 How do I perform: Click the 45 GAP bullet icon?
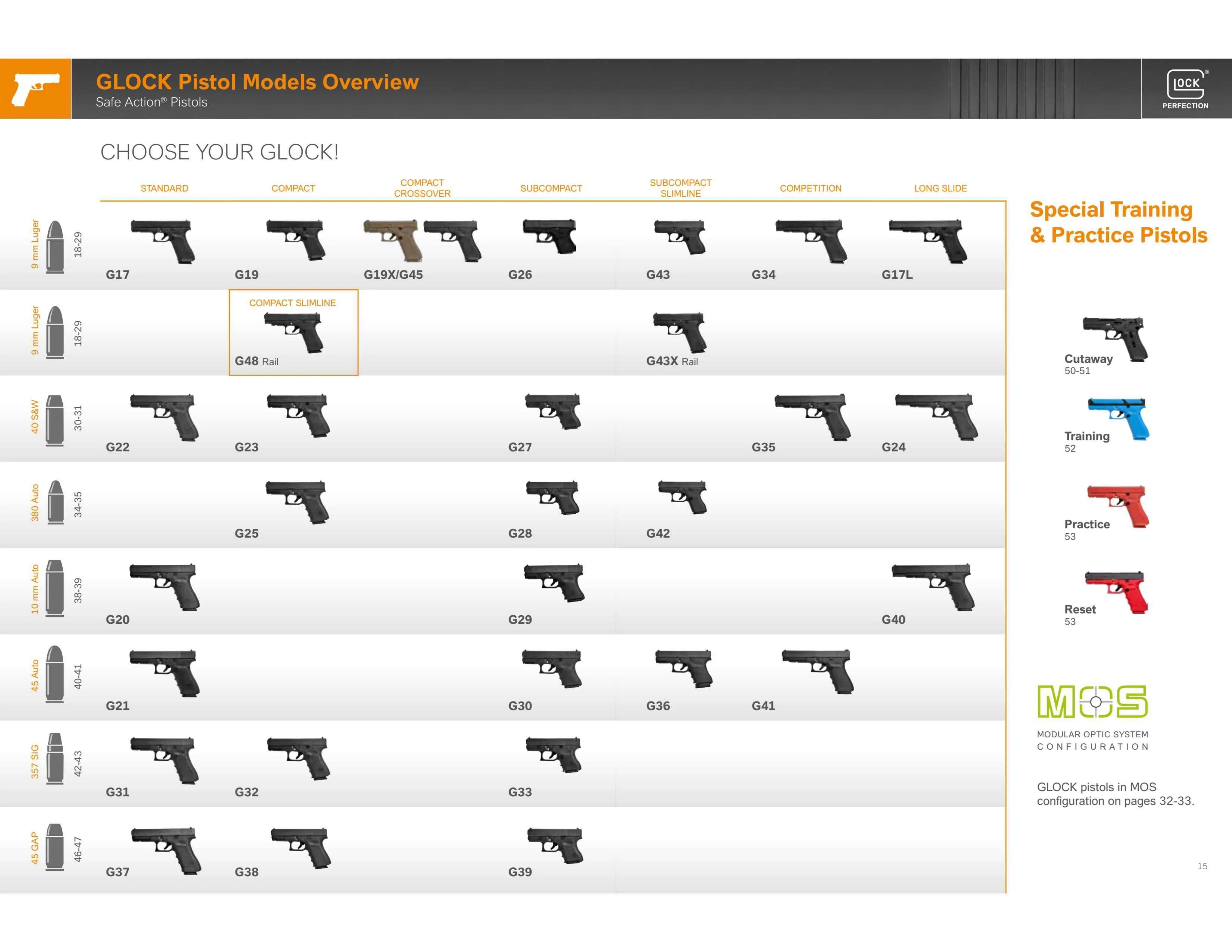click(55, 847)
